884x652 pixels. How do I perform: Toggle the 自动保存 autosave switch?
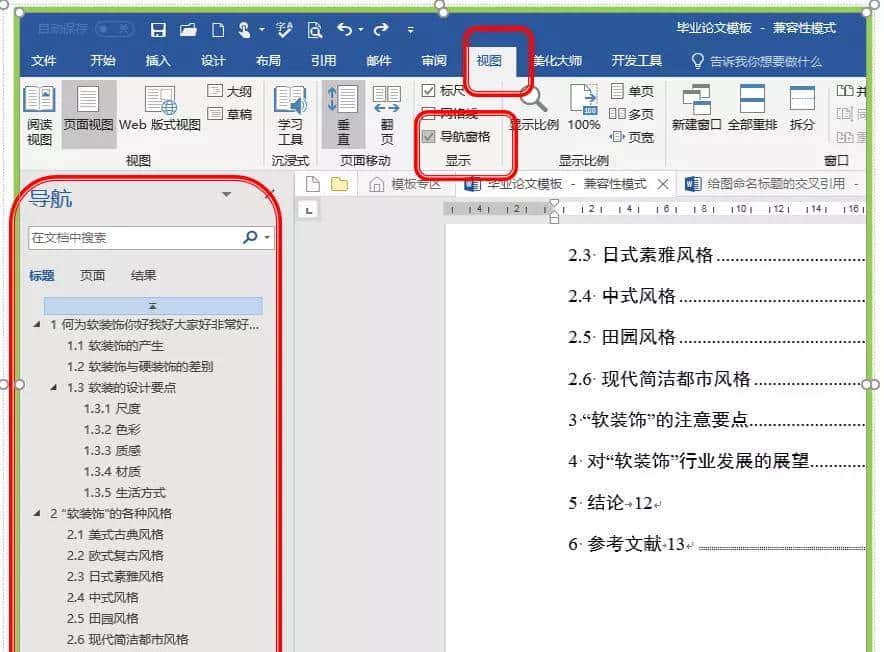[113, 28]
